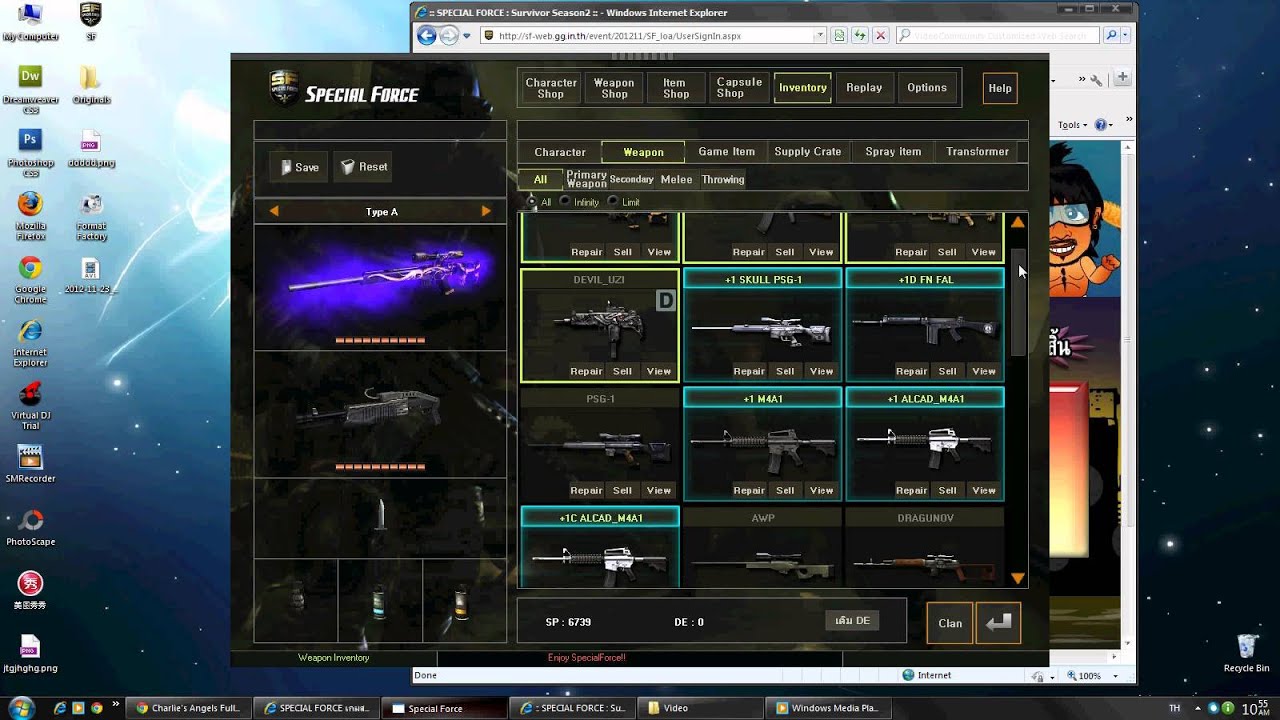Click IE search magnifier button
This screenshot has width=1280, height=720.
coord(1111,35)
